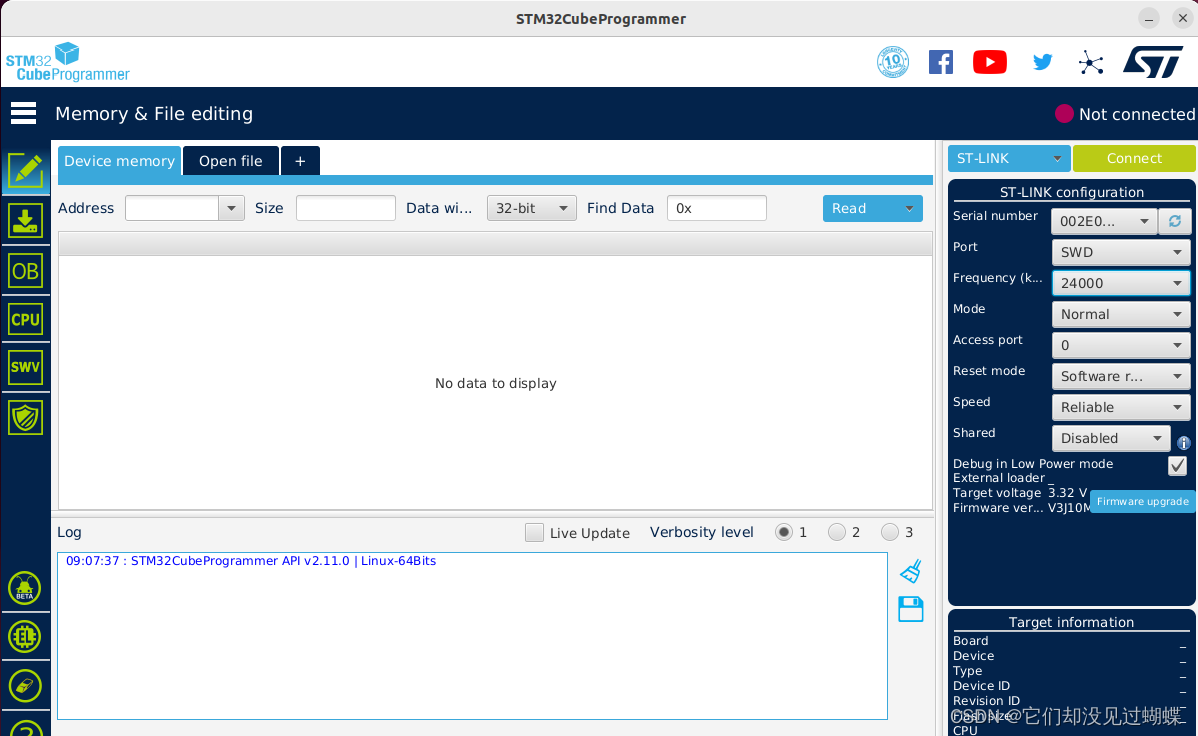Click the log entry STM32CubeProgrammer API v2.11.0
The width and height of the screenshot is (1198, 736).
pyautogui.click(x=251, y=561)
